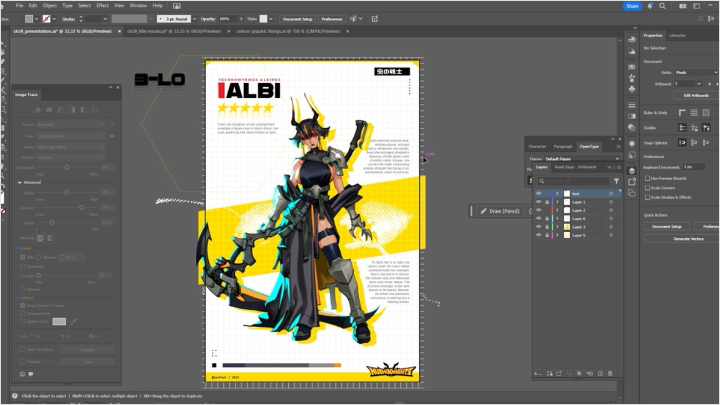Click the show guides icon

682,128
